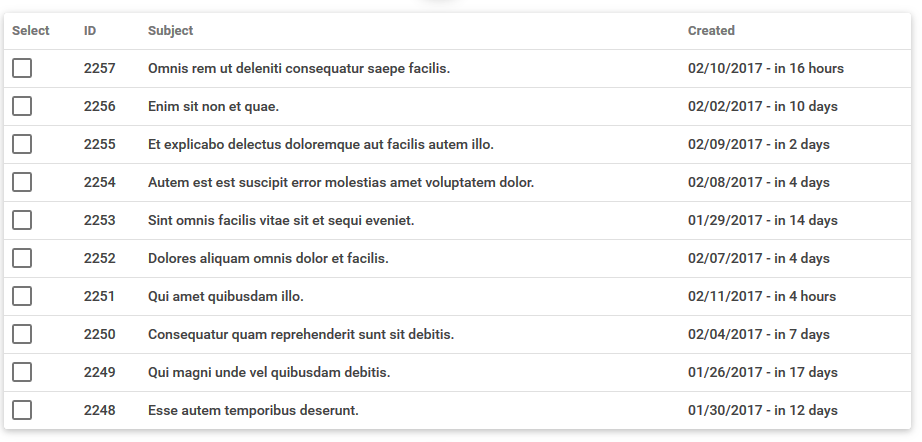Click the Subject column header
The image size is (922, 442).
[x=171, y=31]
